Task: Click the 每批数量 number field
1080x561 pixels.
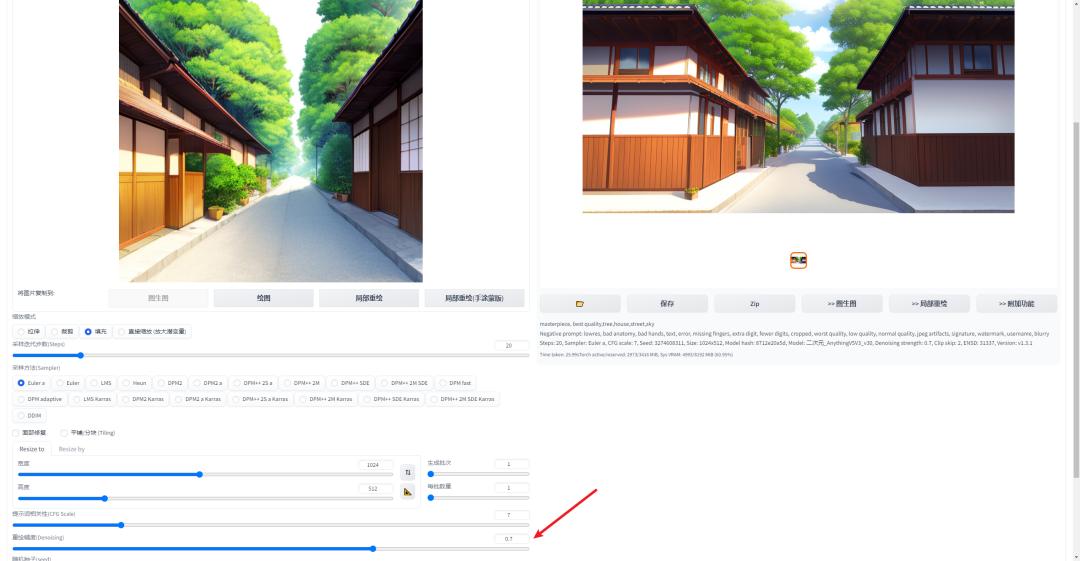Action: point(512,487)
